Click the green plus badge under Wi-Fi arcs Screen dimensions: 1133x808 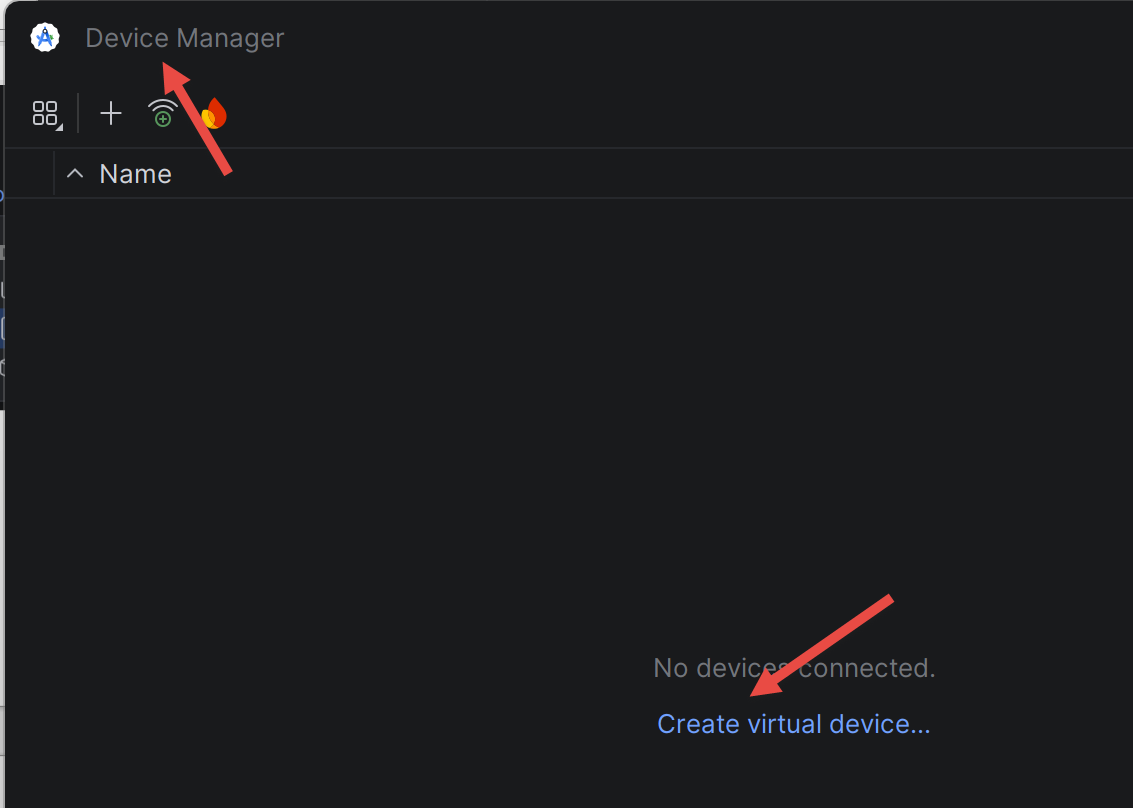(x=163, y=120)
